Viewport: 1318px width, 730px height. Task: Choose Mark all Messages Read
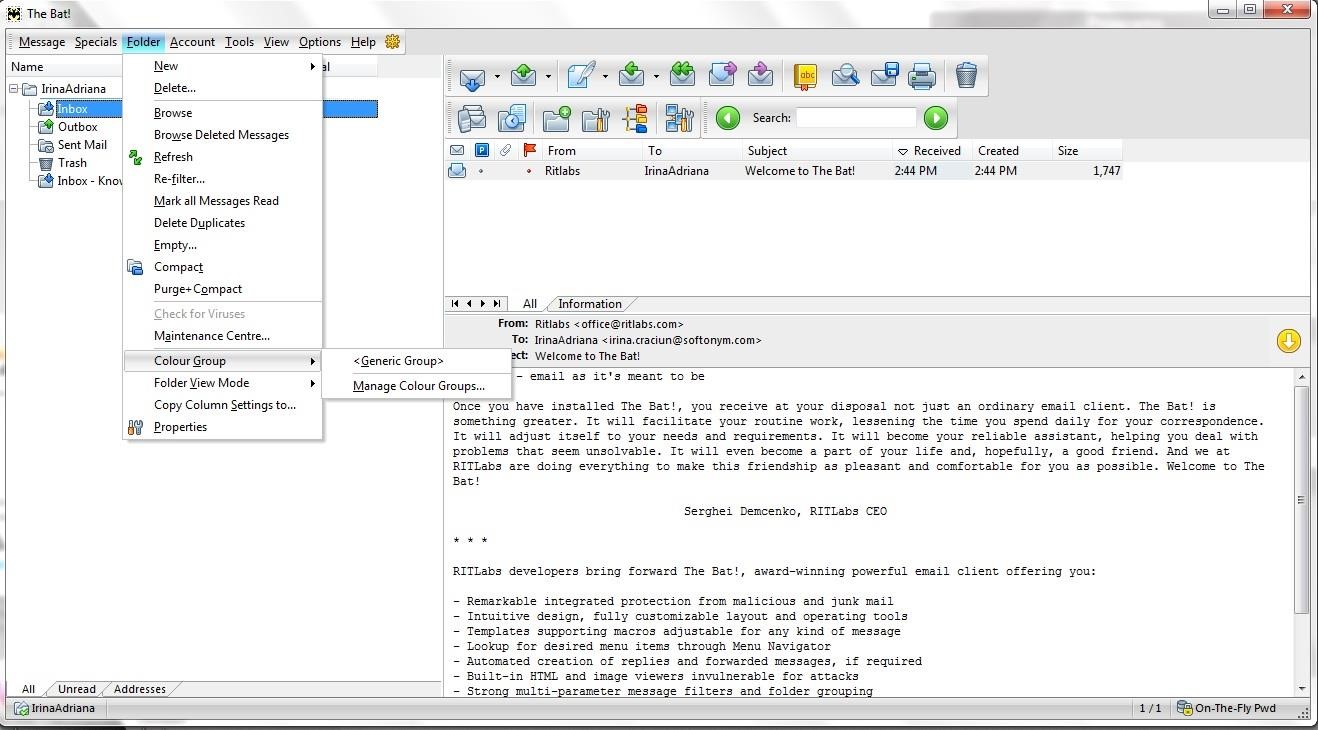(x=216, y=201)
